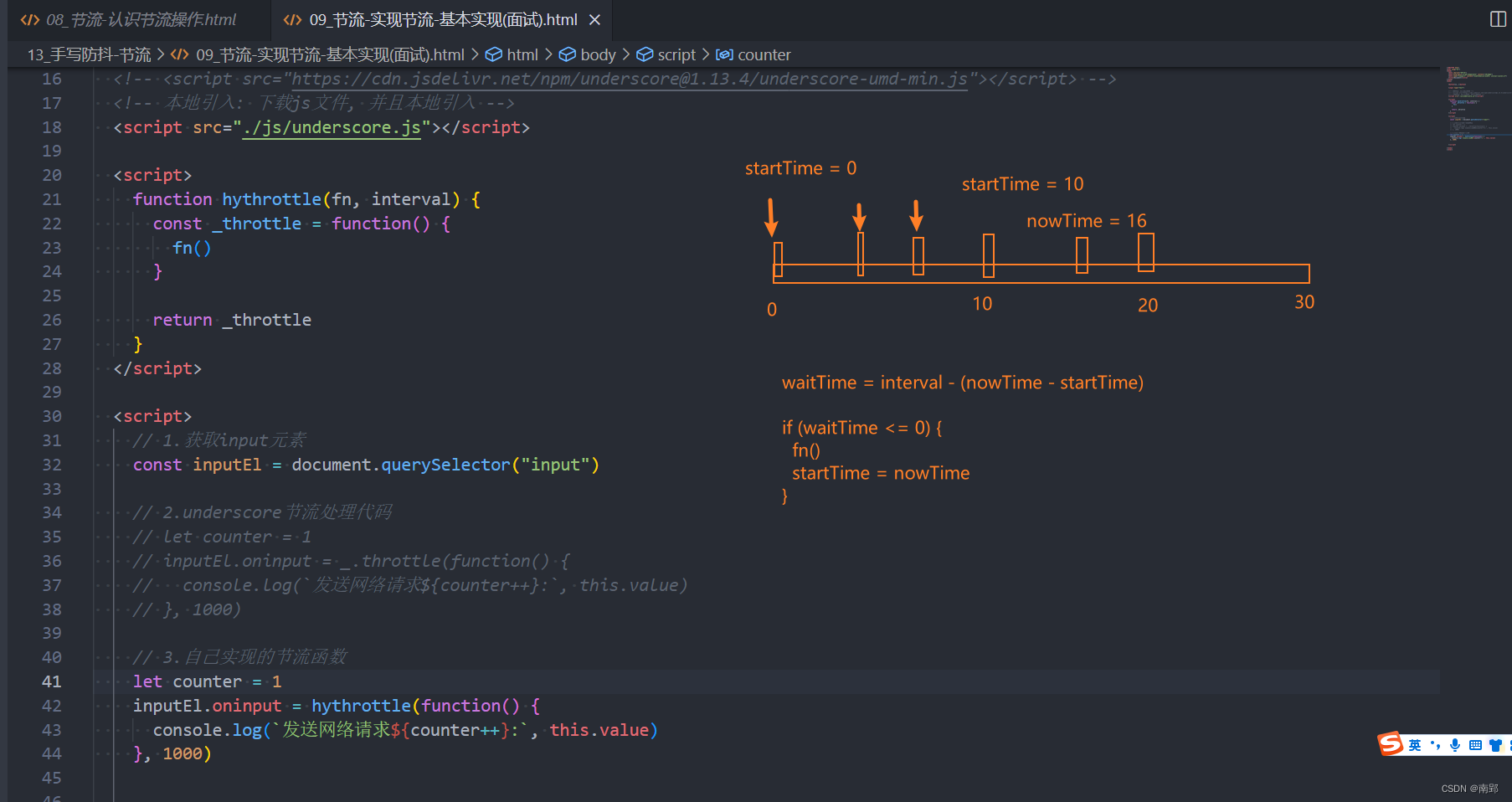Click the hythrottle call on line 42

coord(361,706)
